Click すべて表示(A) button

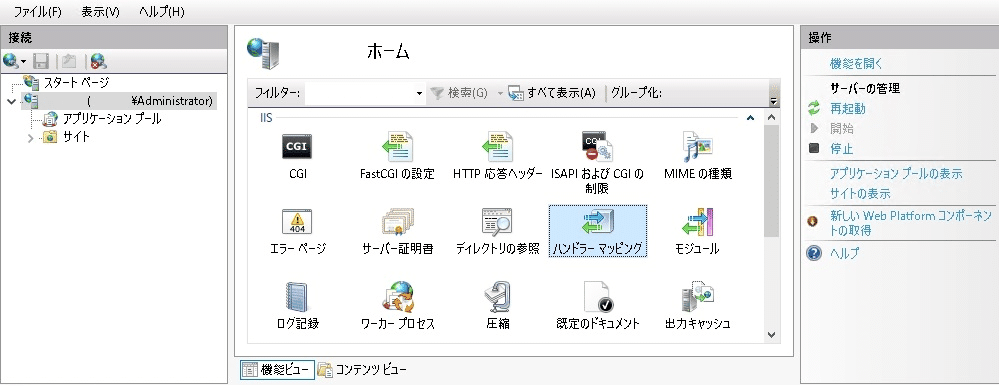(x=552, y=93)
